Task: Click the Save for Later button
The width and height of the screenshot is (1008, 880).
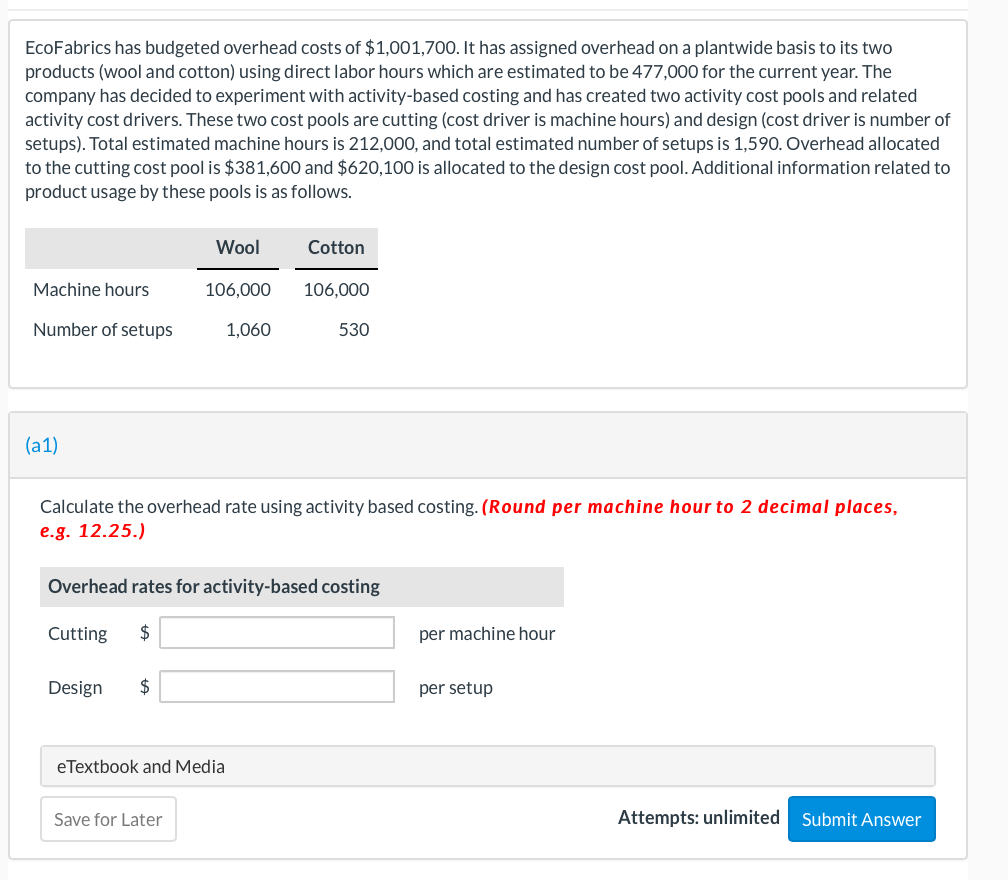Action: click(x=108, y=819)
